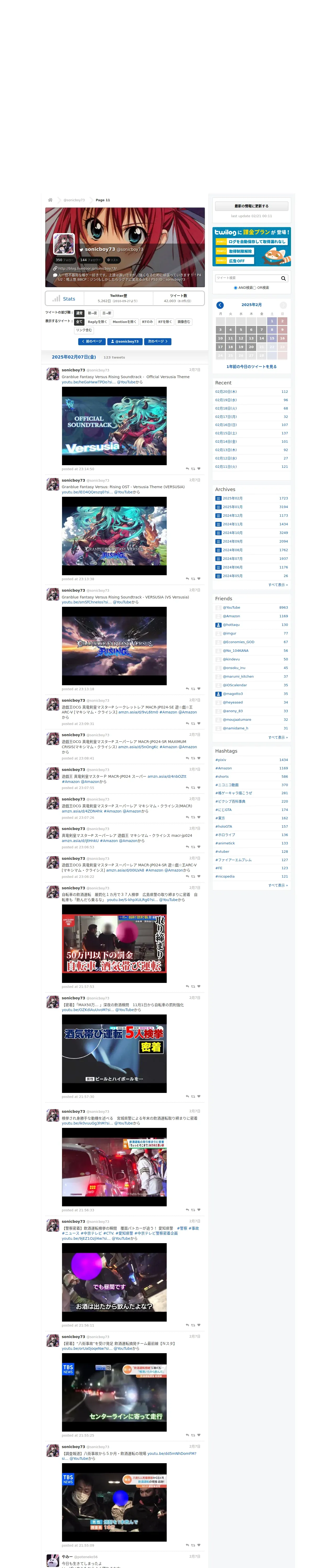This screenshot has width=336, height=1568.
Task: Like the tweet posted at 23:13:38
Action: point(199,579)
